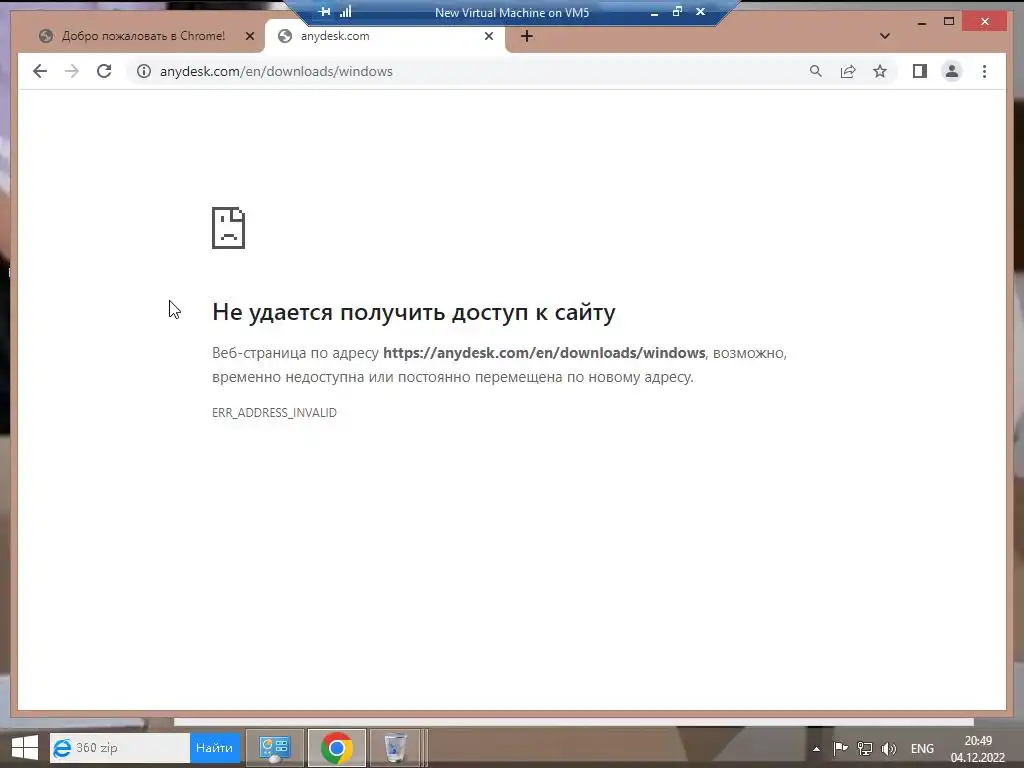Go back to the previous page
The height and width of the screenshot is (768, 1024).
tap(40, 71)
